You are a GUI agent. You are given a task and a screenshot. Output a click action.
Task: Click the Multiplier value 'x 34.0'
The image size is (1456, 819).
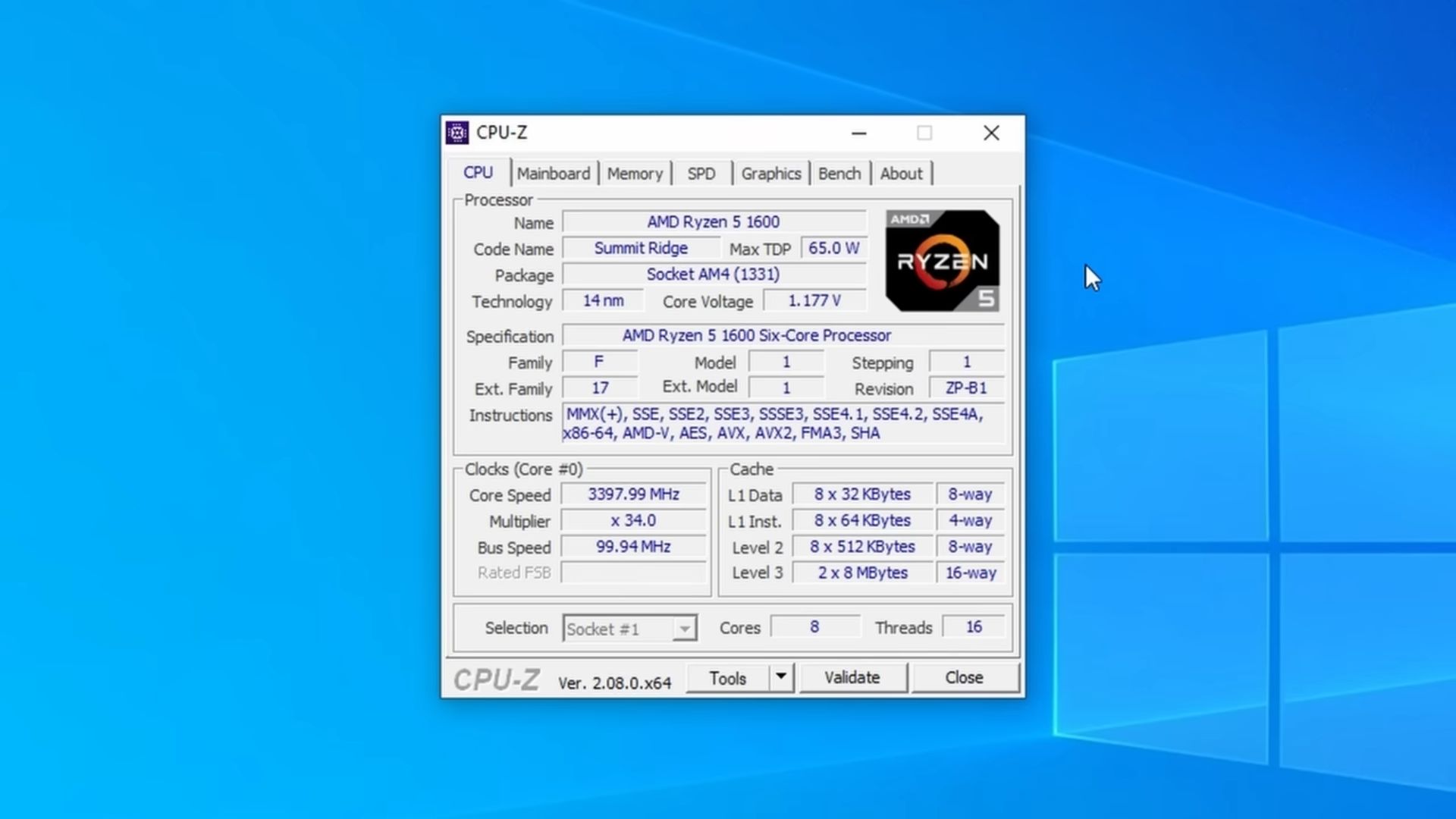(x=633, y=521)
